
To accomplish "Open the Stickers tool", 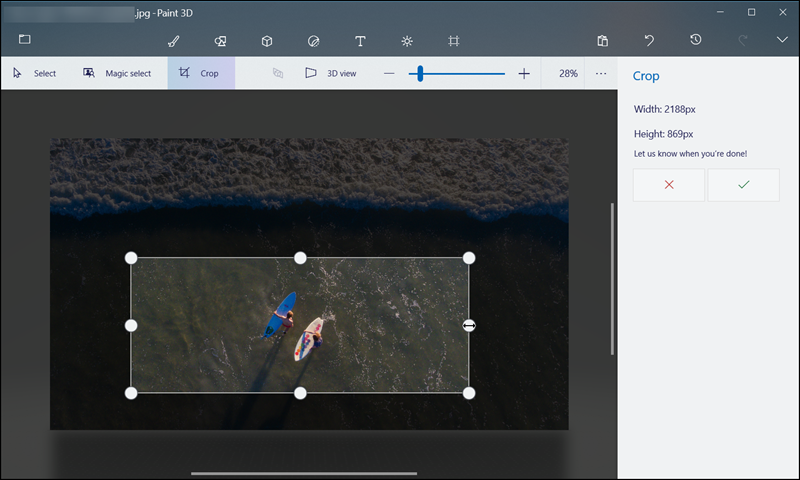I will [313, 41].
